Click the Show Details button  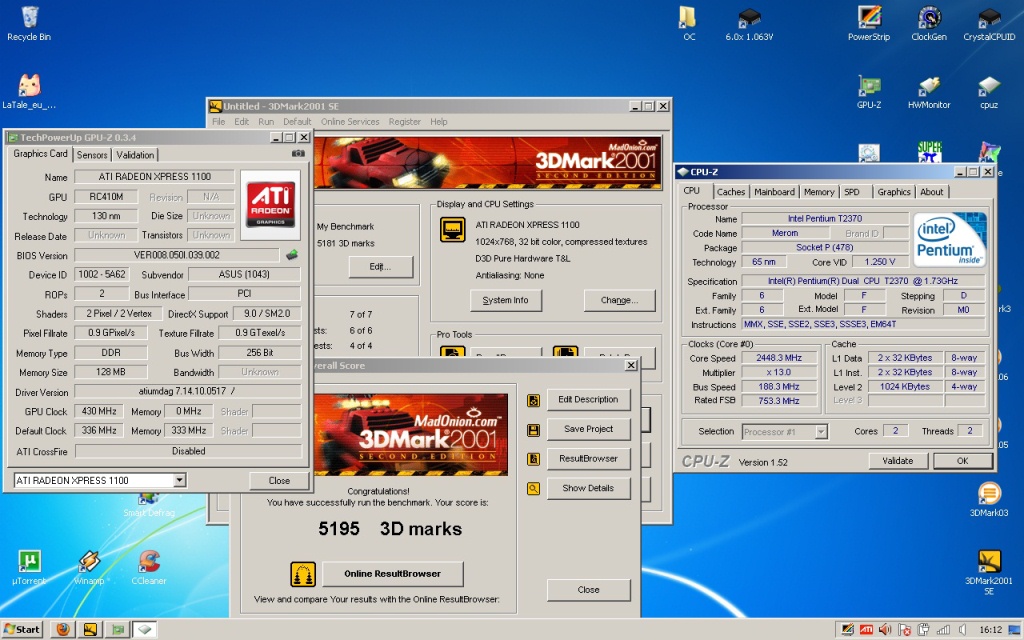[x=588, y=488]
